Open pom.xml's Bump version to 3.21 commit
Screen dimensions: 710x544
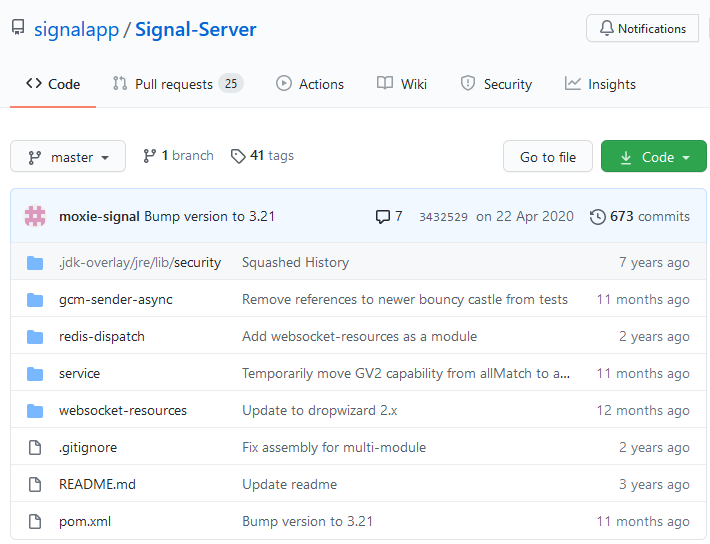coord(307,521)
